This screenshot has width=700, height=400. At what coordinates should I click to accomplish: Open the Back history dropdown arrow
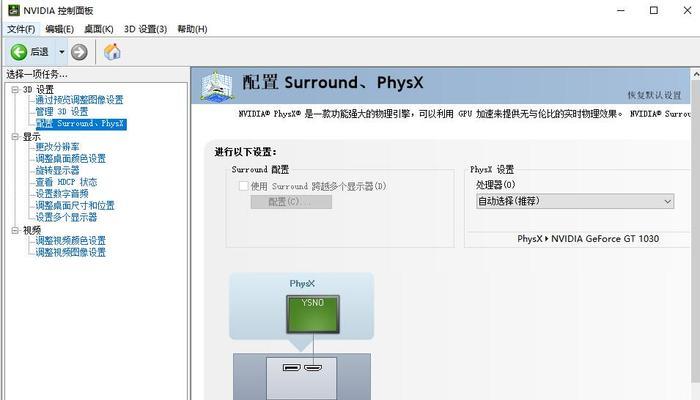(x=62, y=52)
